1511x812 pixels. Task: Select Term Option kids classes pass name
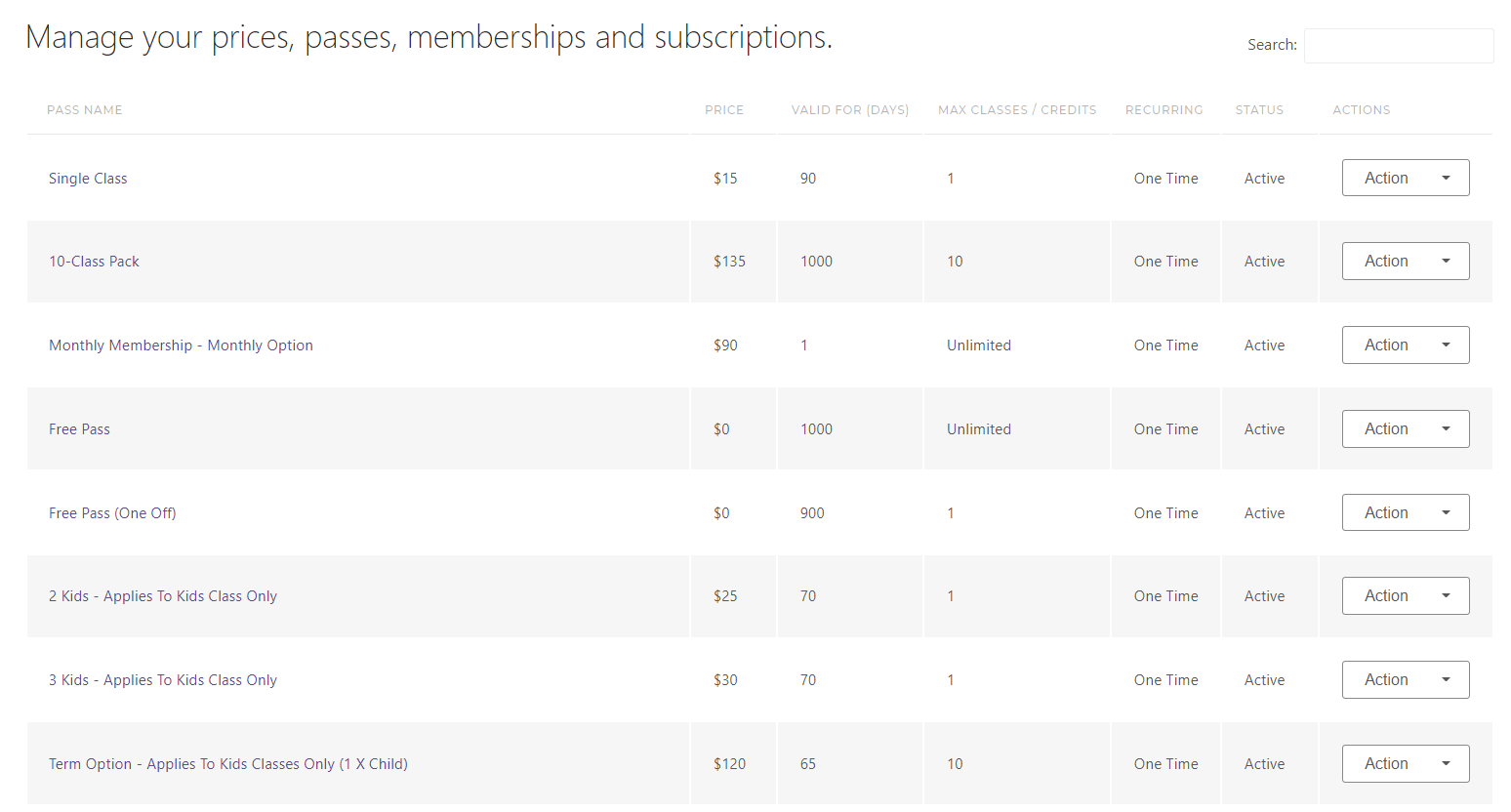pyautogui.click(x=228, y=764)
